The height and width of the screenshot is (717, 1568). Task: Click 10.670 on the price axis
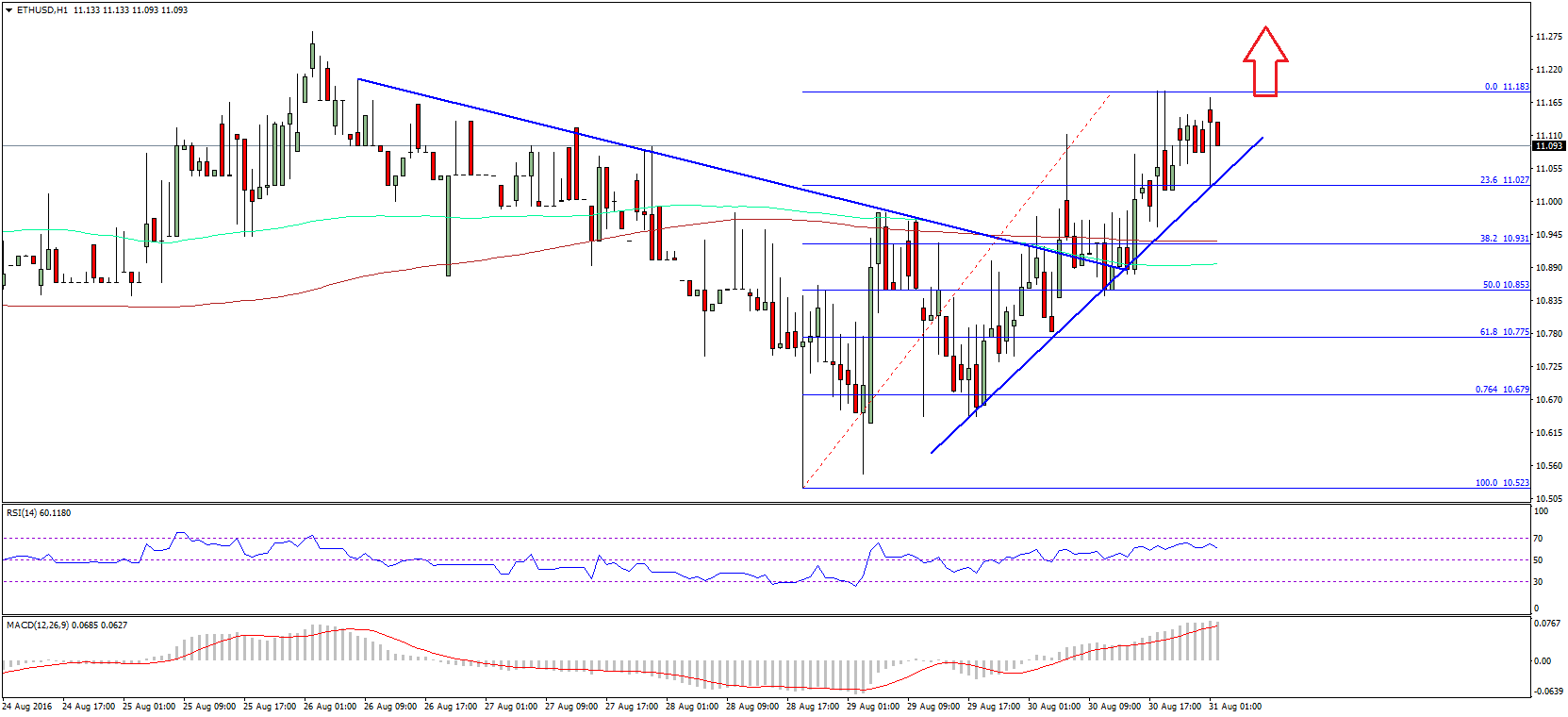click(1549, 400)
